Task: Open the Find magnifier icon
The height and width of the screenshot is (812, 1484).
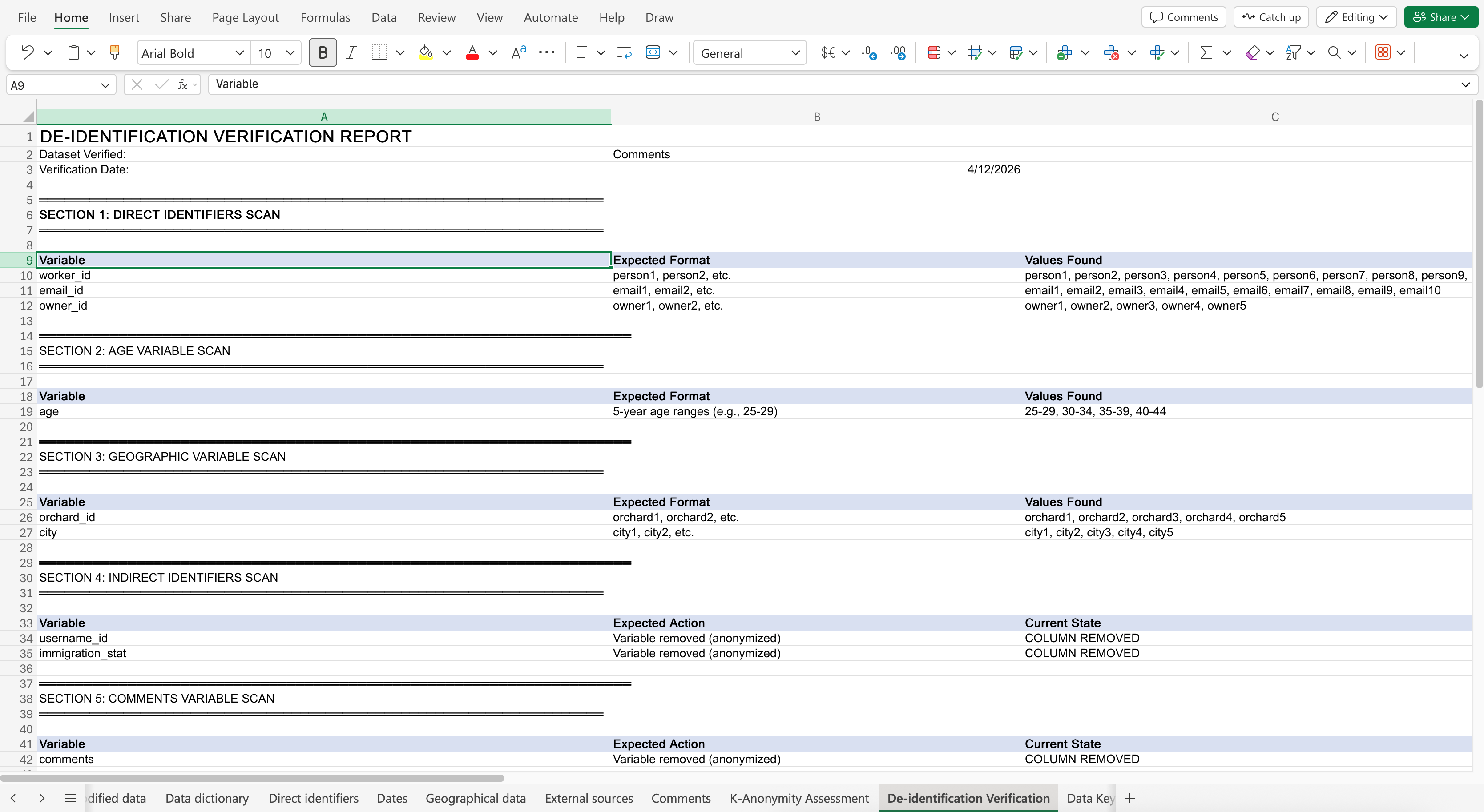Action: pos(1334,53)
